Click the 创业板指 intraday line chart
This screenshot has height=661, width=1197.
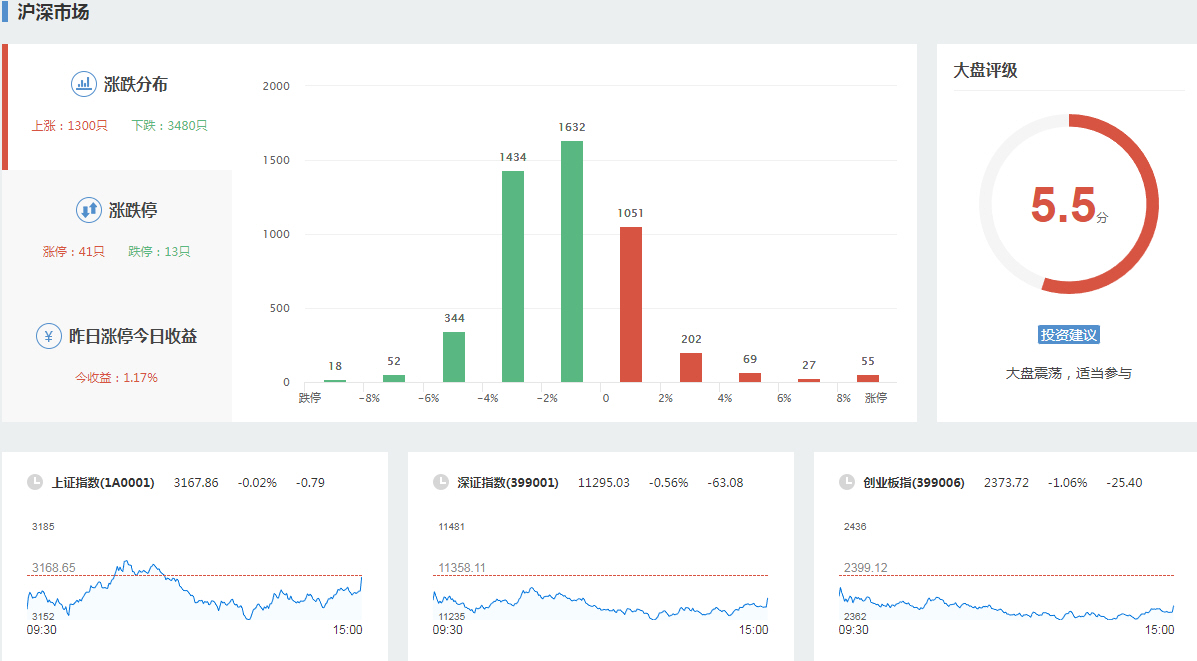pyautogui.click(x=1006, y=595)
